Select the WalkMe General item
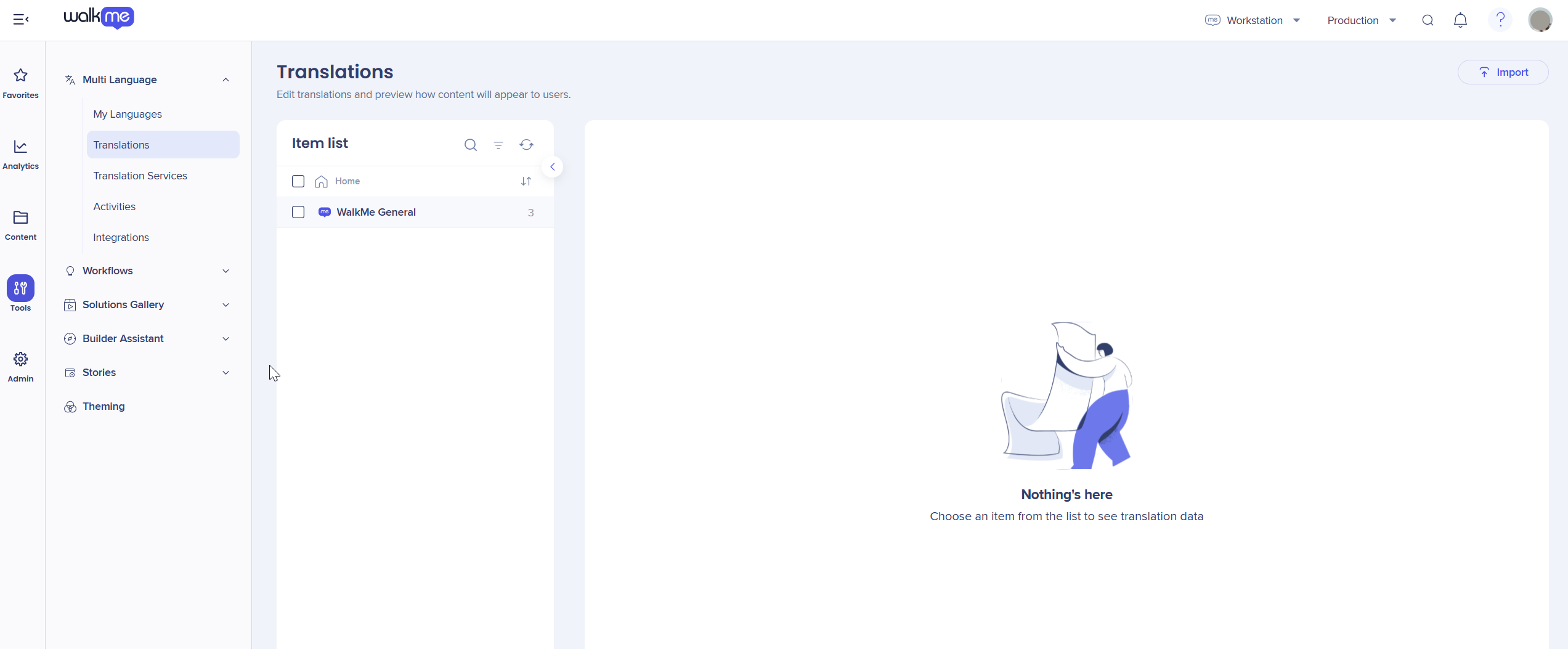Viewport: 1568px width, 649px height. (x=376, y=212)
